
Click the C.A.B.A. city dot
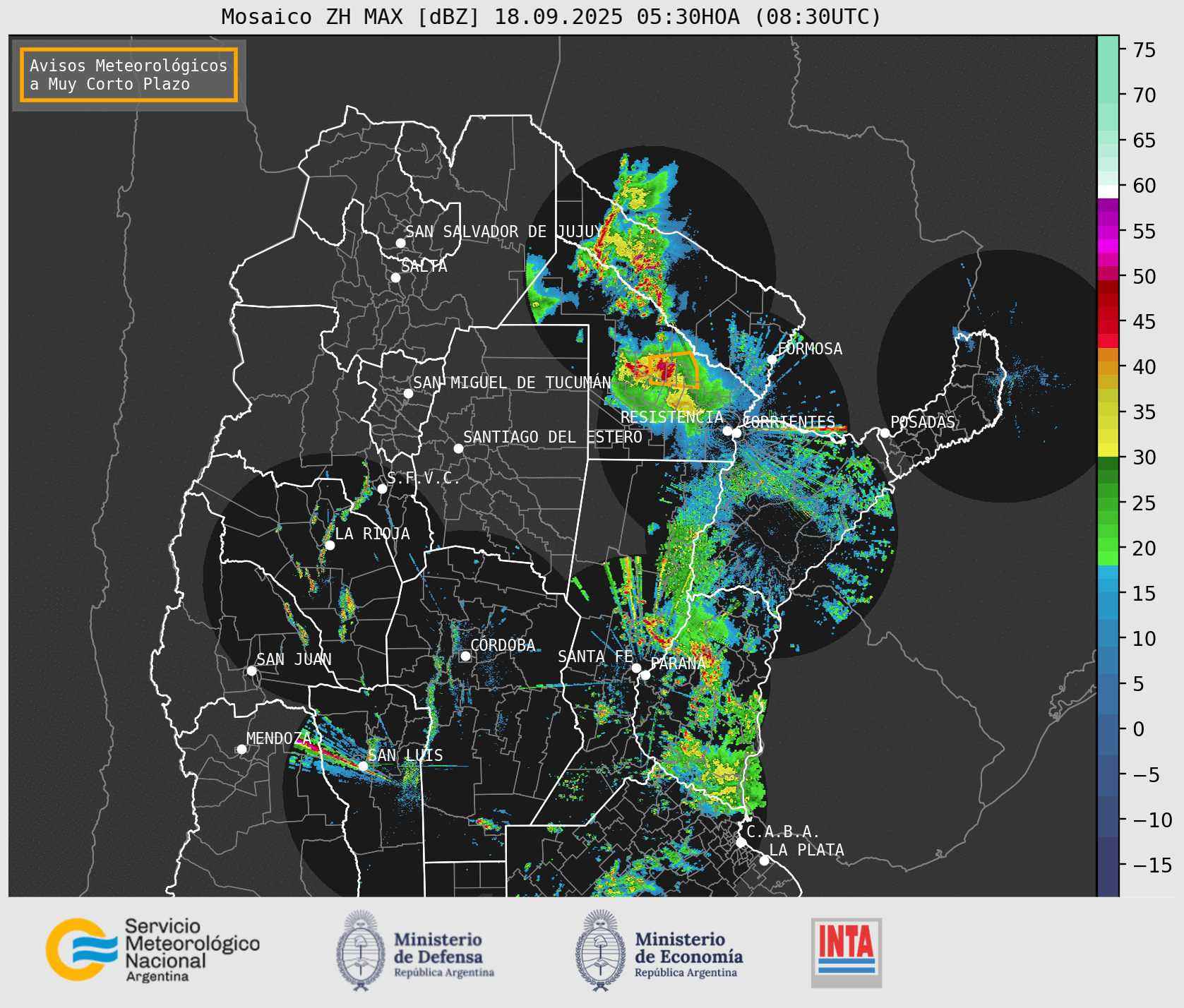[x=741, y=842]
